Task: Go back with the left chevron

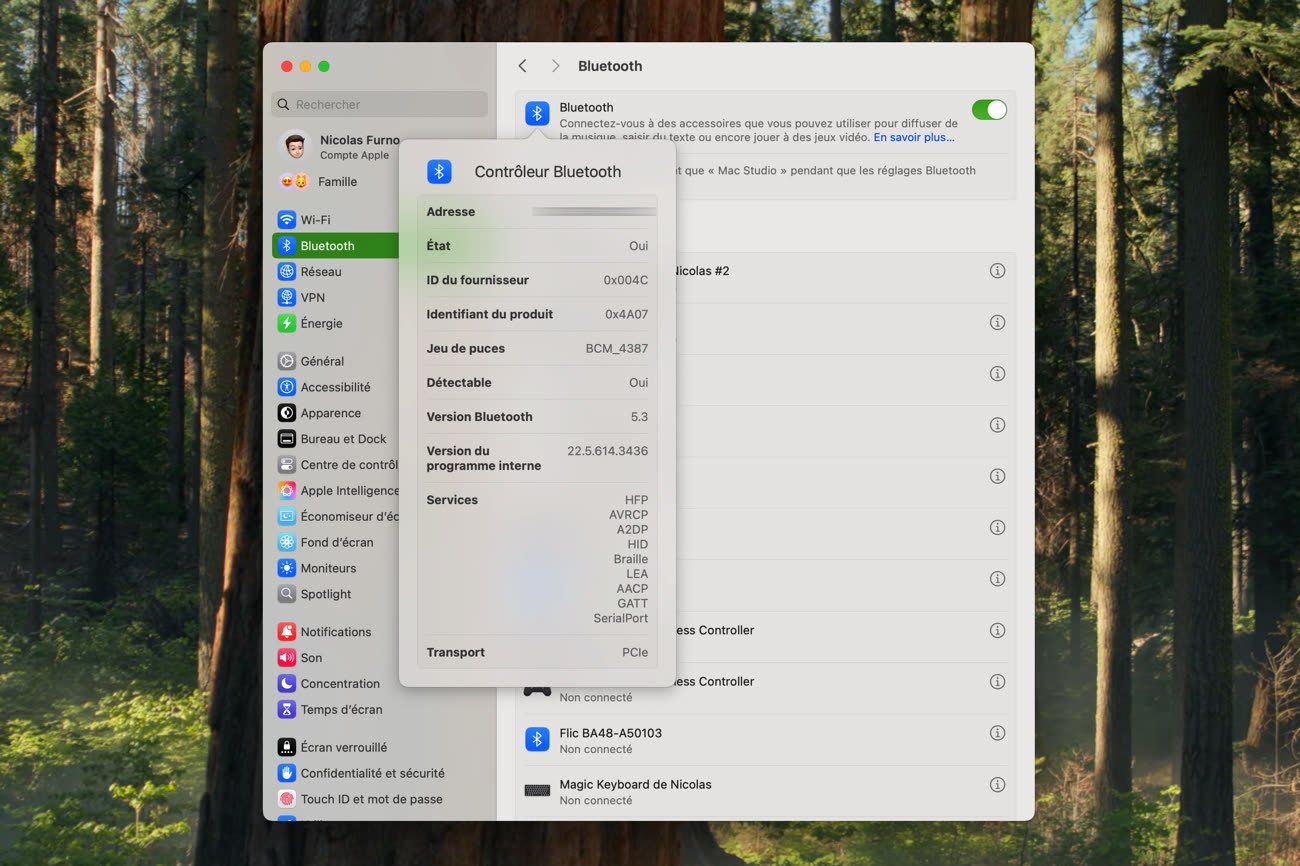Action: tap(522, 66)
